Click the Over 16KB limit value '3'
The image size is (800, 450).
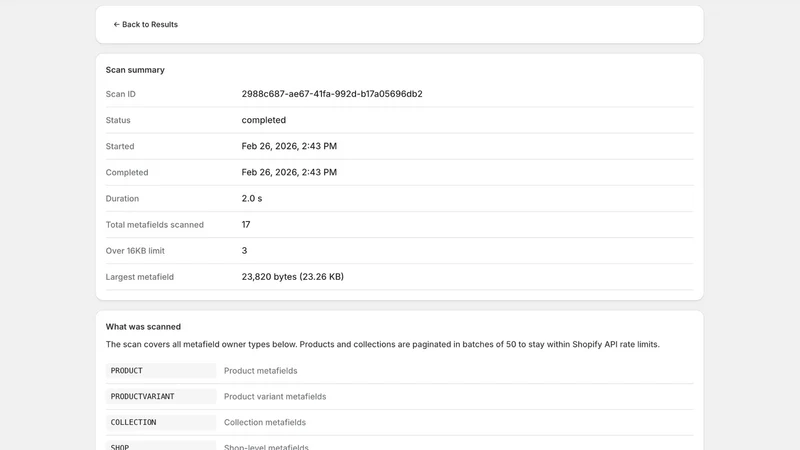click(x=244, y=251)
